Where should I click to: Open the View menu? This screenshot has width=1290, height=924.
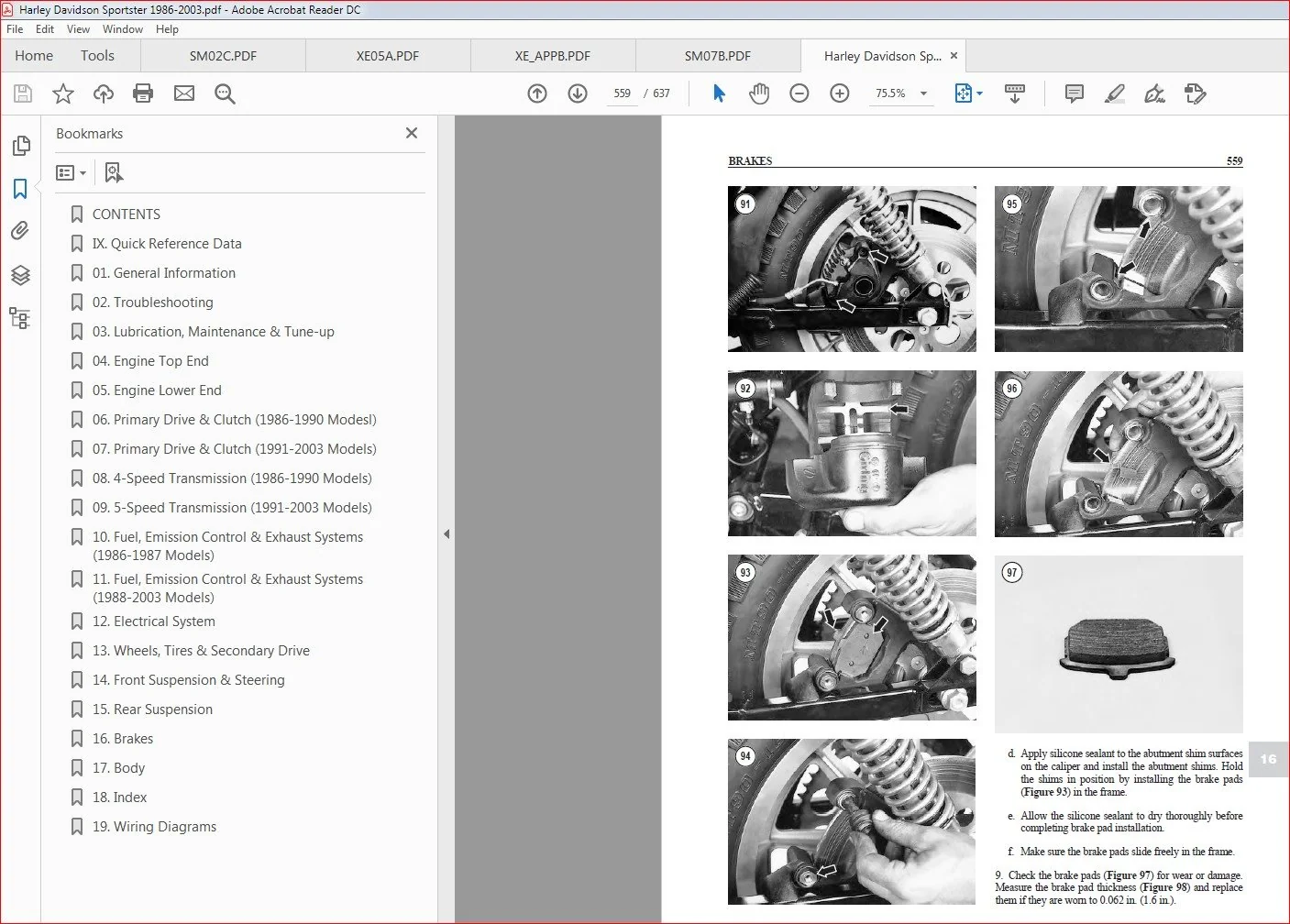[79, 29]
